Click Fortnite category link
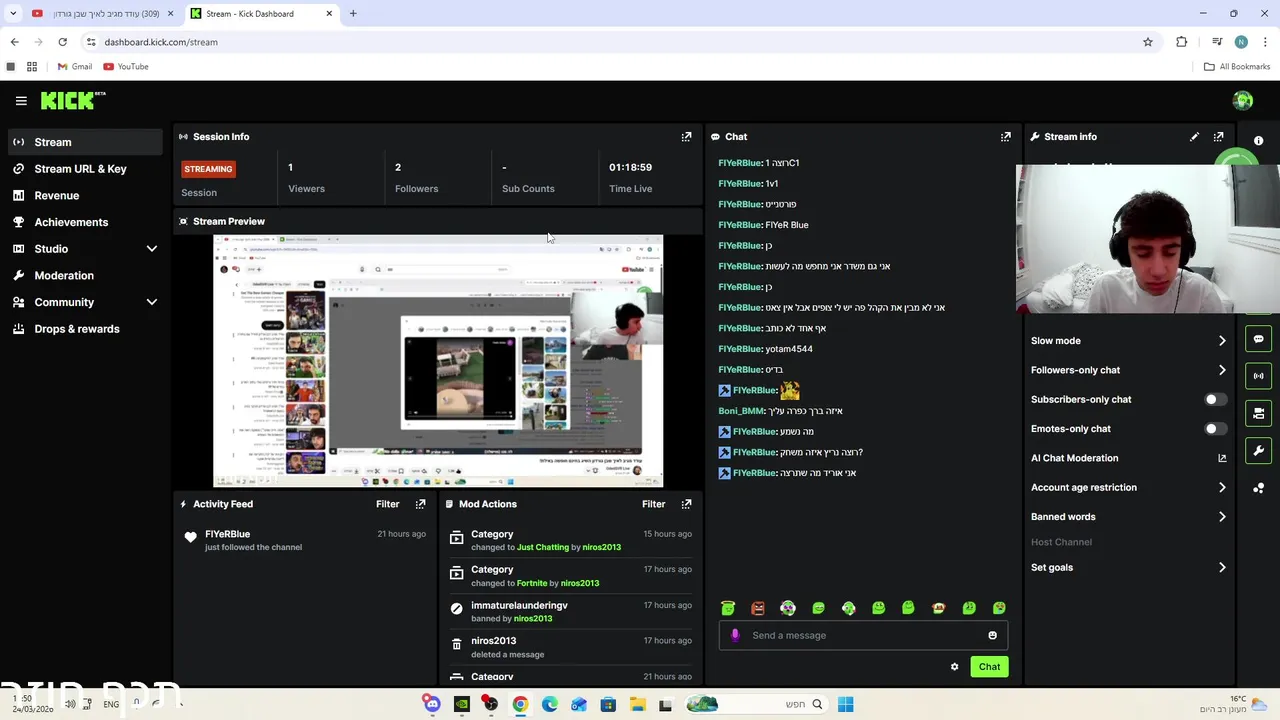The width and height of the screenshot is (1280, 720). click(532, 583)
